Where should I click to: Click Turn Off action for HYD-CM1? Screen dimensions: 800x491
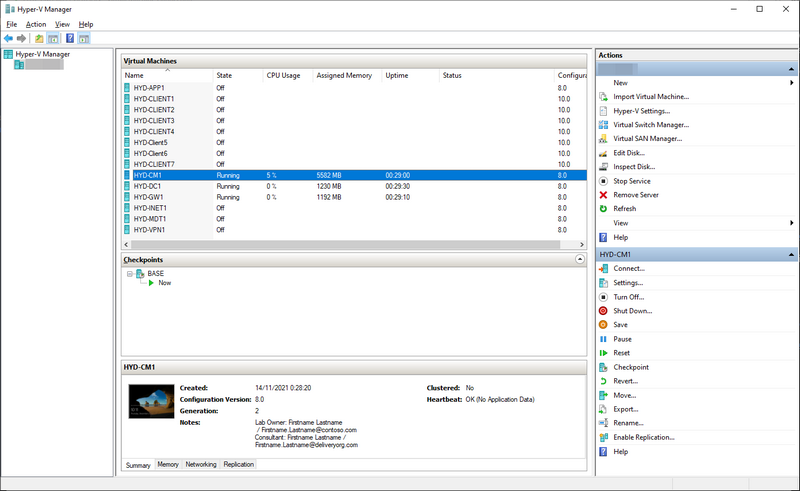(x=629, y=297)
